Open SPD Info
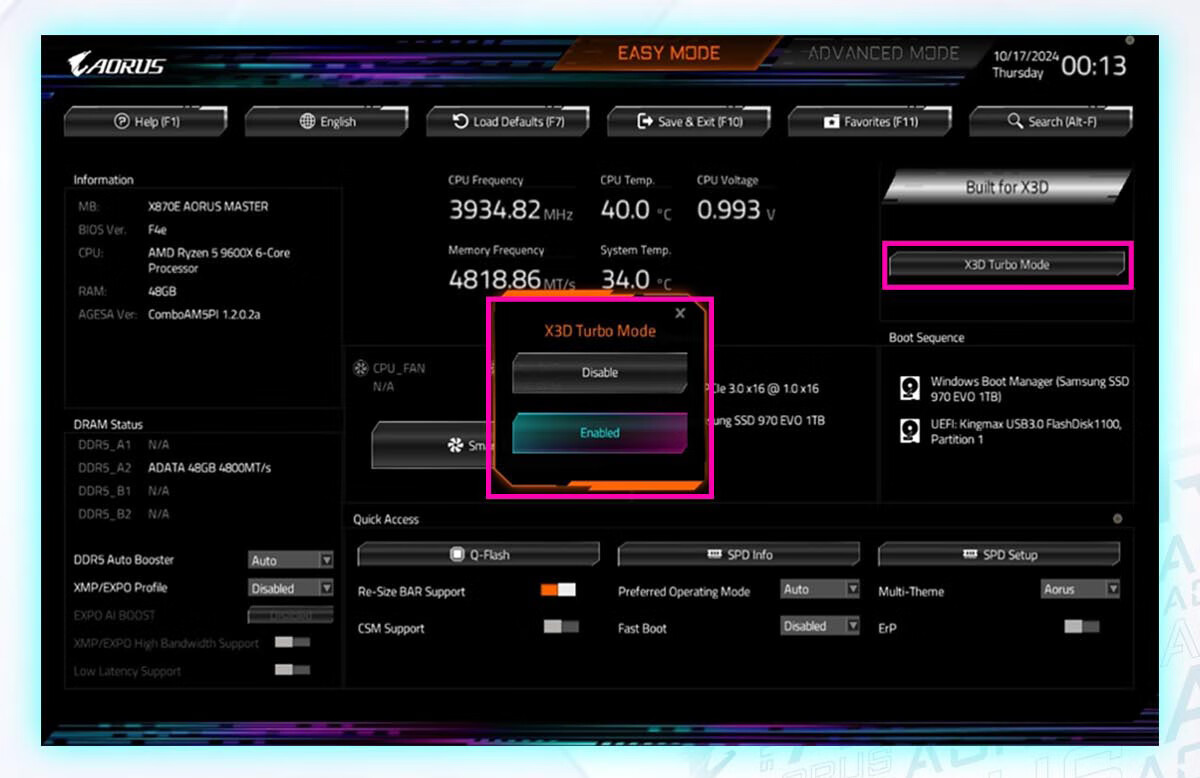This screenshot has height=778, width=1200. (x=739, y=555)
